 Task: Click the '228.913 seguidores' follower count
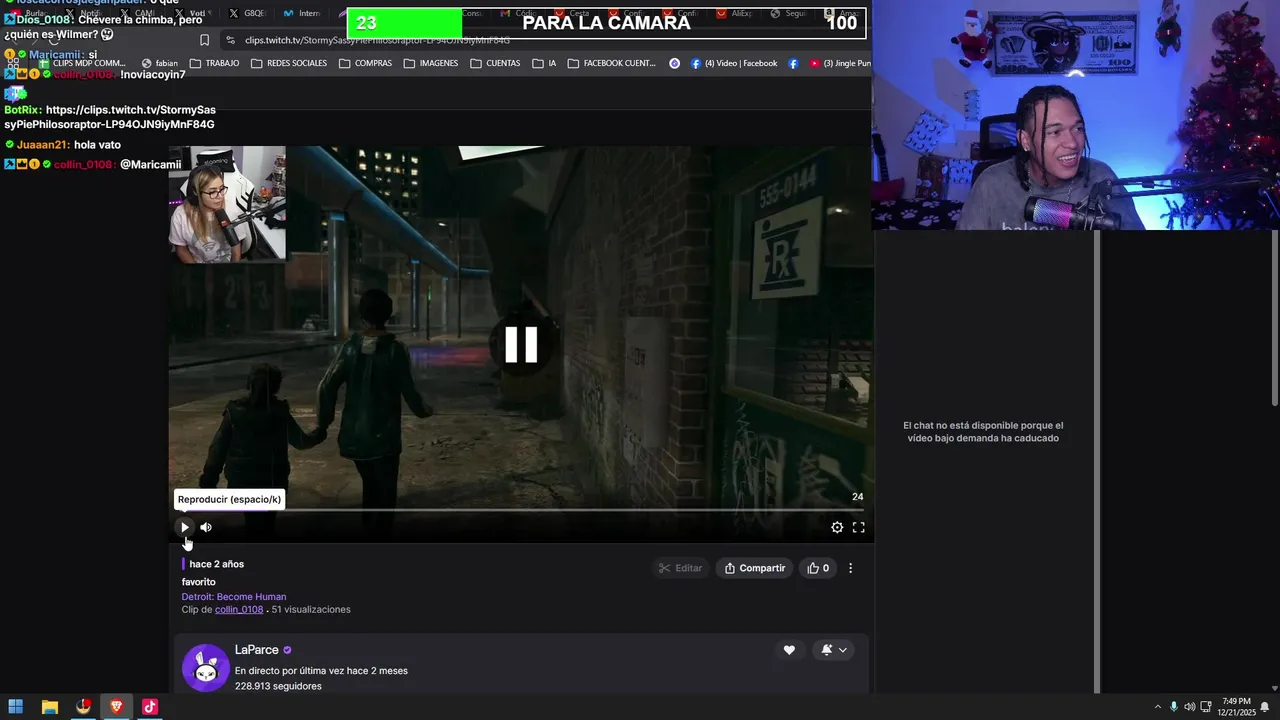tap(278, 687)
